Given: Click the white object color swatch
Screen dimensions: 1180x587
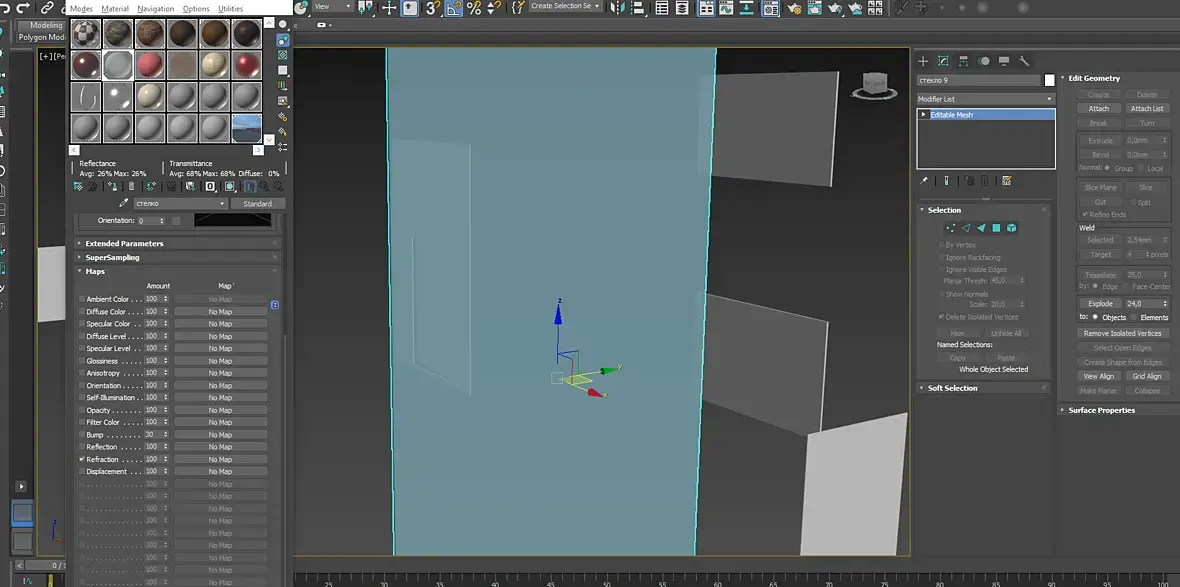Looking at the screenshot, I should [1049, 81].
